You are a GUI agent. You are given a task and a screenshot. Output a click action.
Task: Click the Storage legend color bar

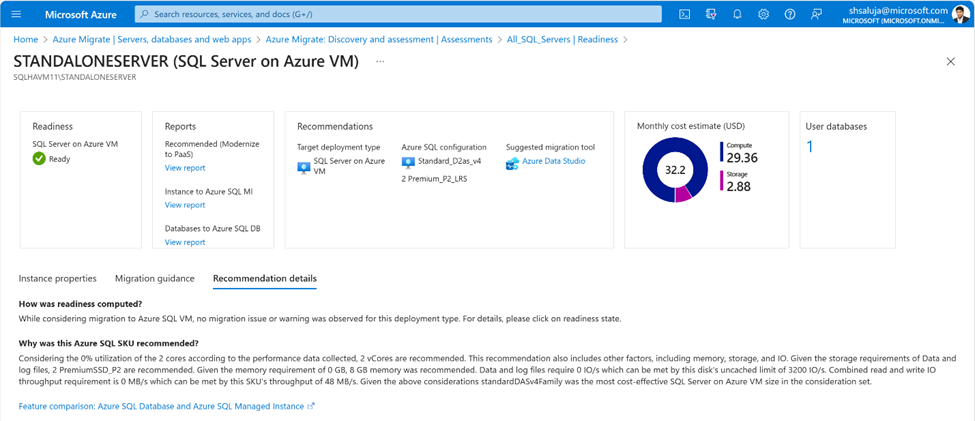(721, 182)
